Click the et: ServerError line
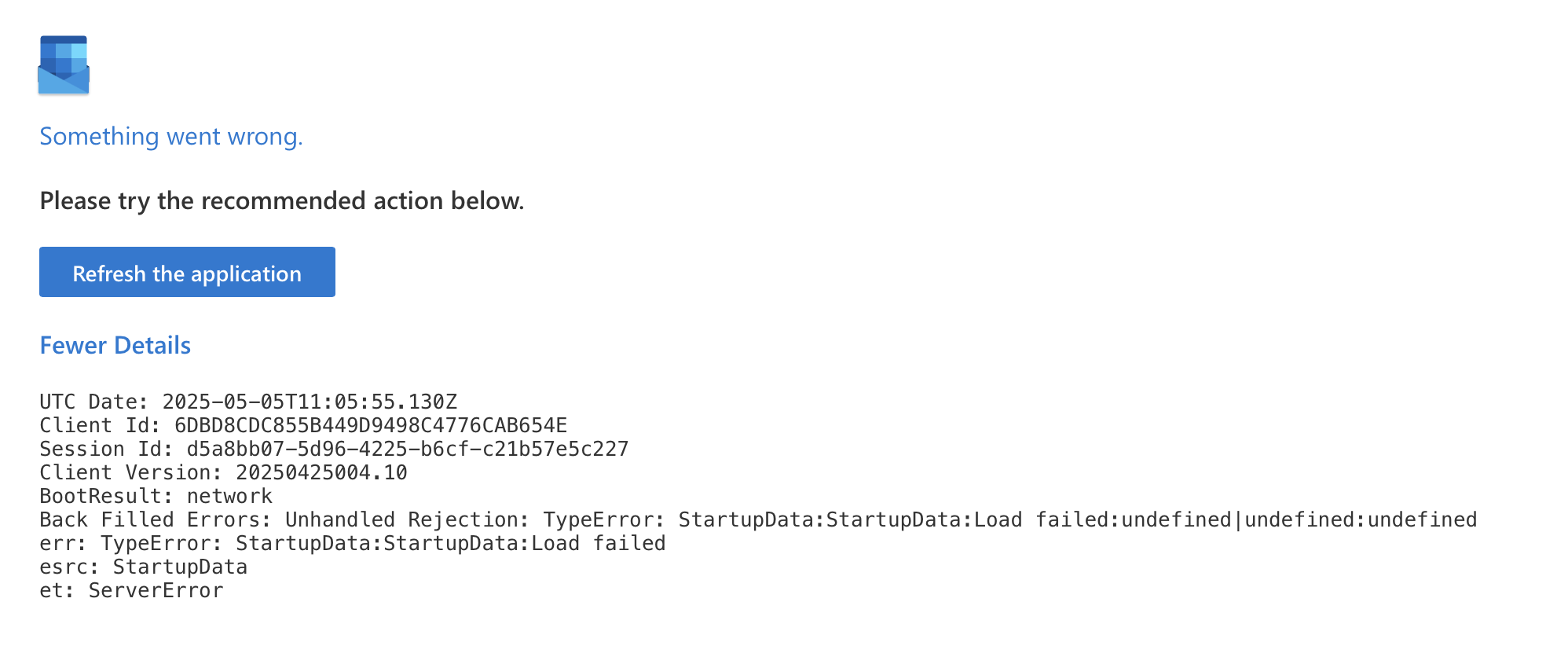 tap(132, 590)
